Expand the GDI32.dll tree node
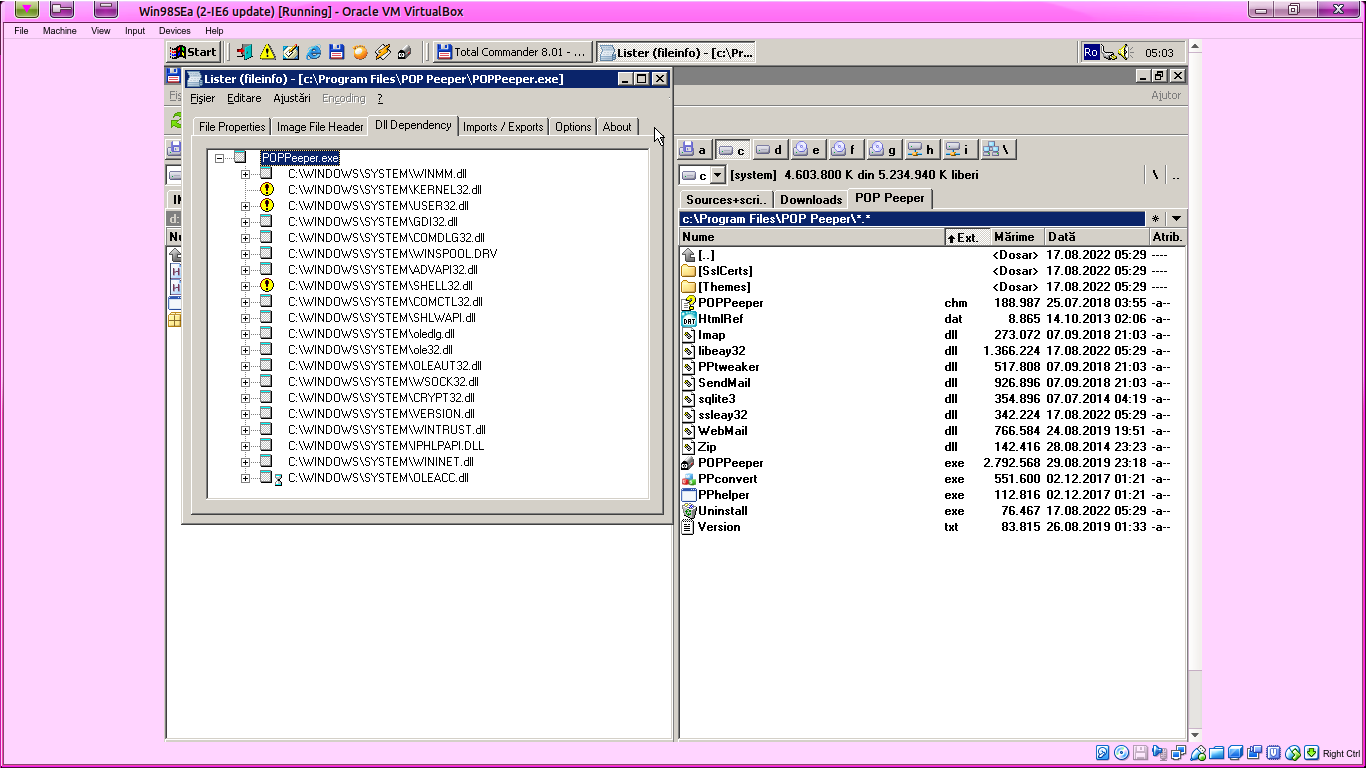The image size is (1366, 768). point(245,221)
